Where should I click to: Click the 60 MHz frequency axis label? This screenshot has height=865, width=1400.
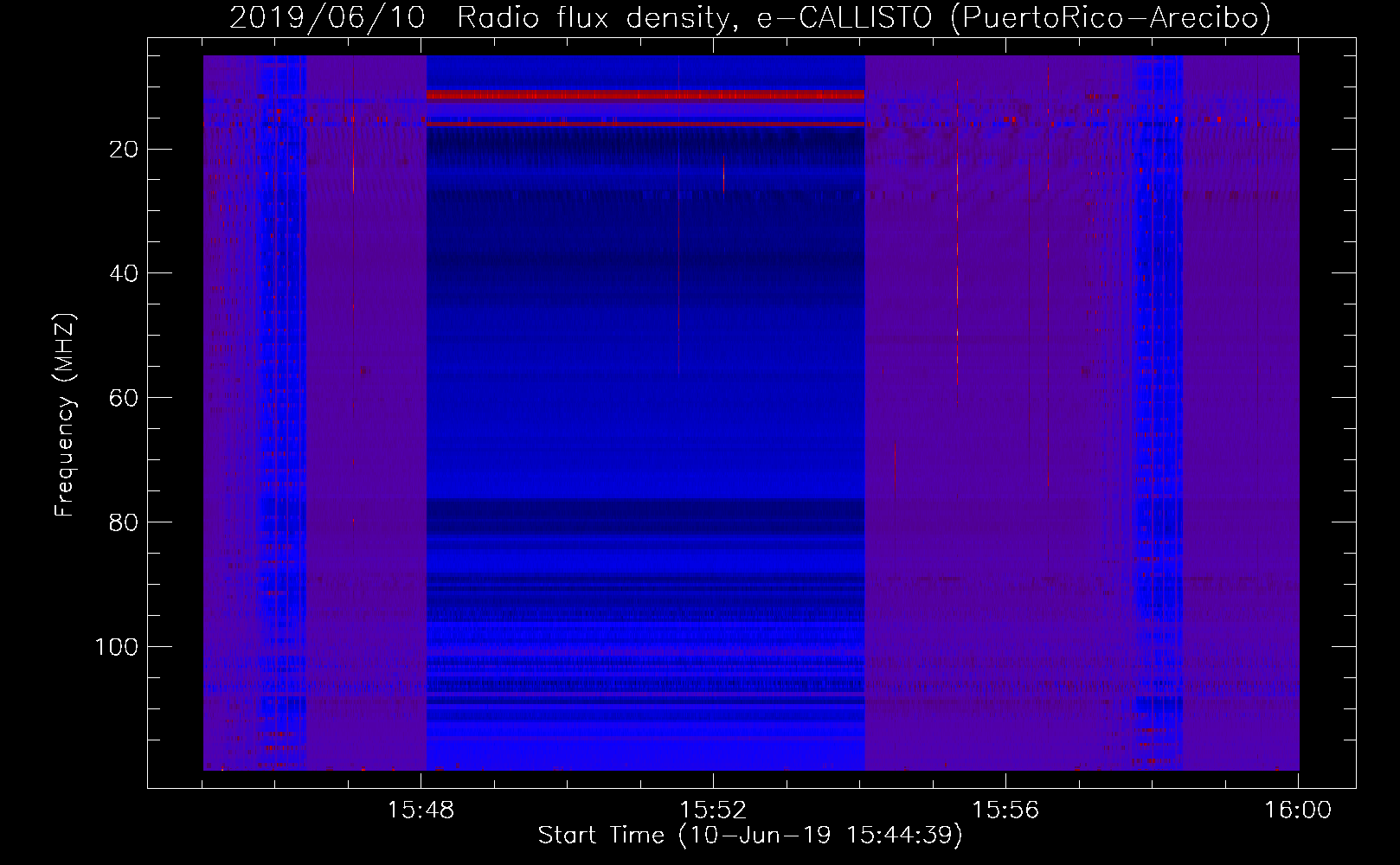(125, 398)
